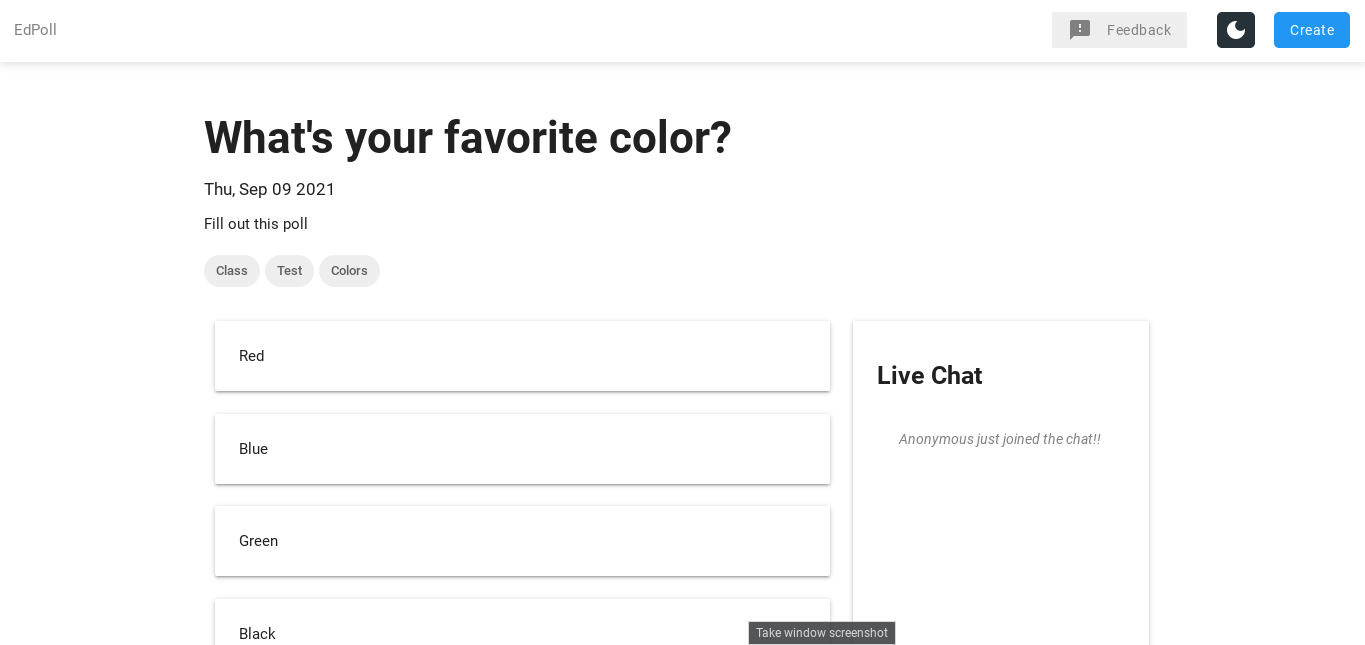Image resolution: width=1365 pixels, height=645 pixels.
Task: Click the Feedback speech bubble icon
Action: pyautogui.click(x=1080, y=30)
